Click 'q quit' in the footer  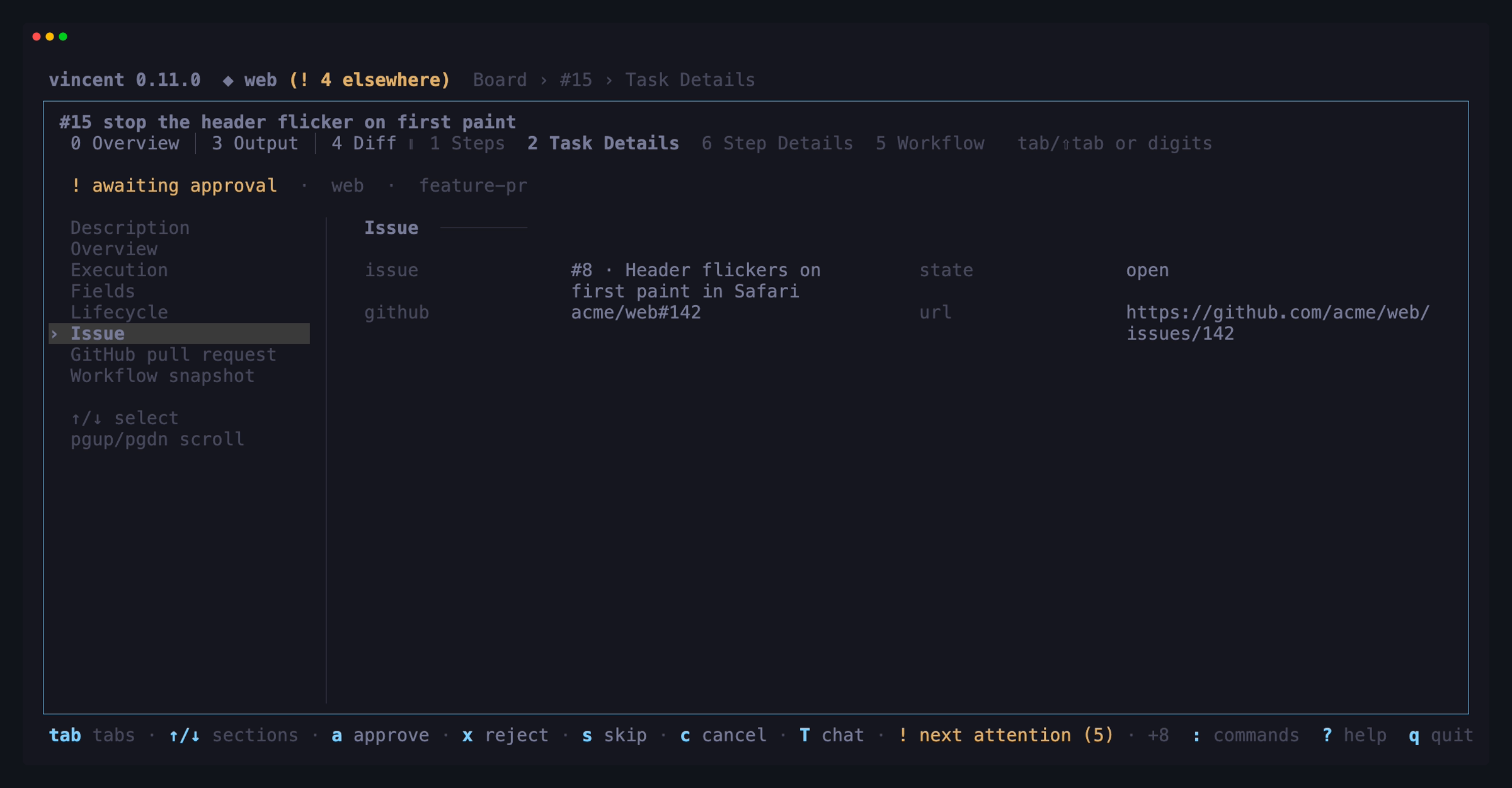(x=1441, y=735)
